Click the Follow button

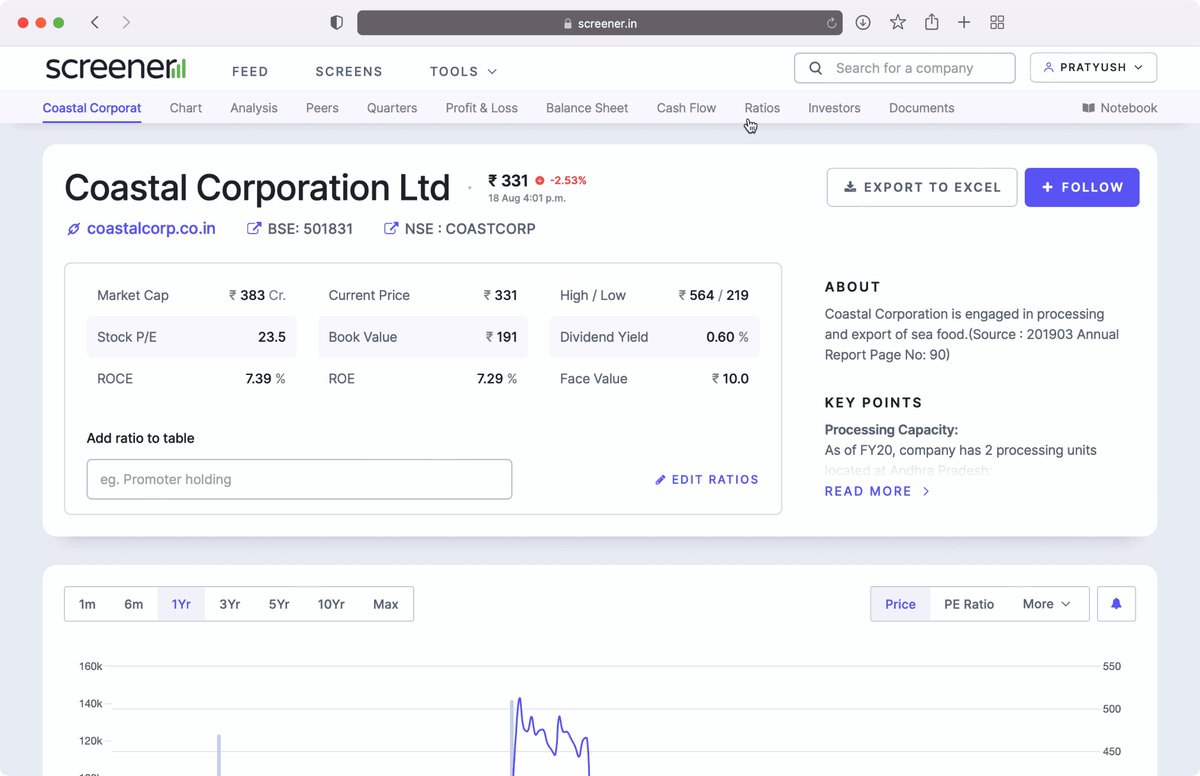pos(1082,187)
